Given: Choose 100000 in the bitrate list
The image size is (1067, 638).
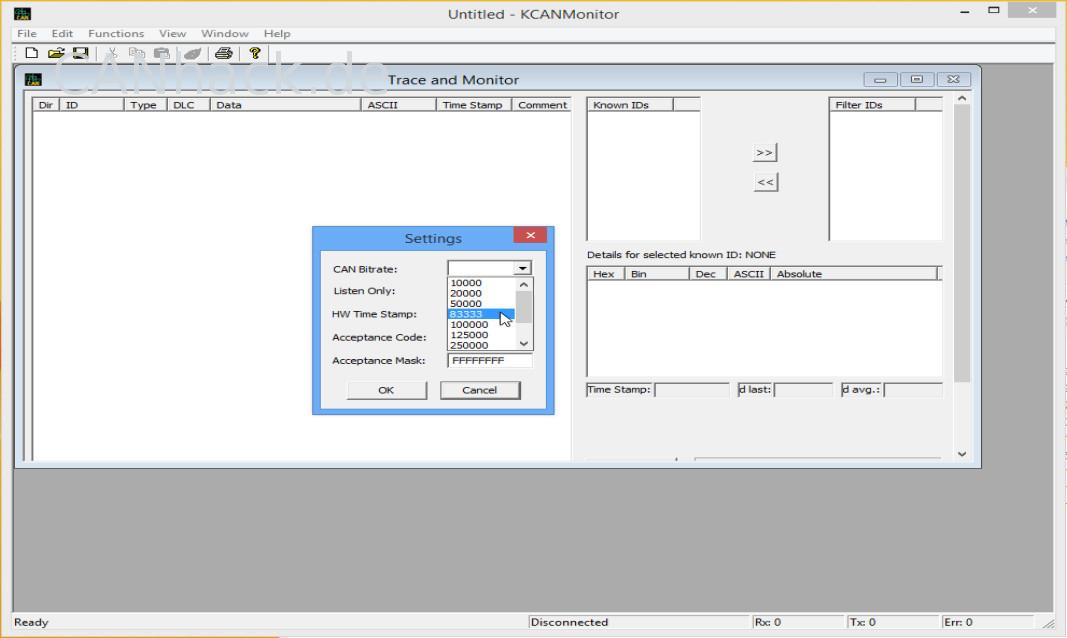Looking at the screenshot, I should click(x=481, y=324).
